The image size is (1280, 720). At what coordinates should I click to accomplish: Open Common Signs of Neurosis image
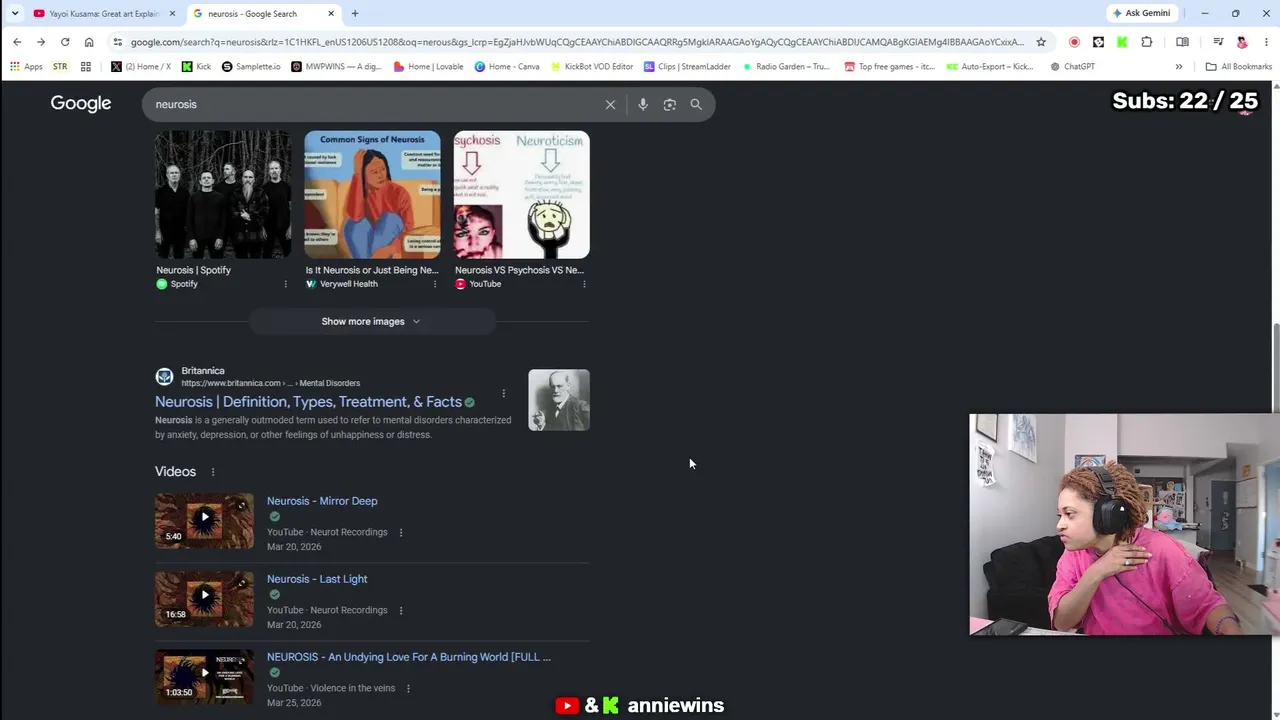(372, 195)
